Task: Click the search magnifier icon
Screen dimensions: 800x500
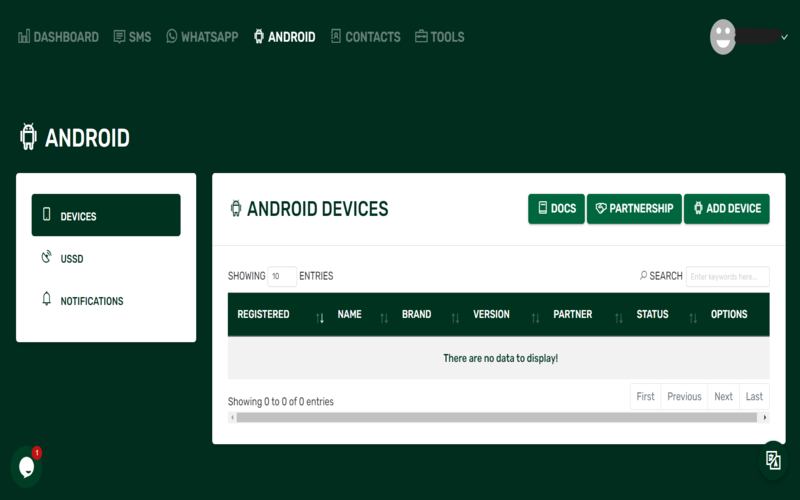Action: coord(643,276)
